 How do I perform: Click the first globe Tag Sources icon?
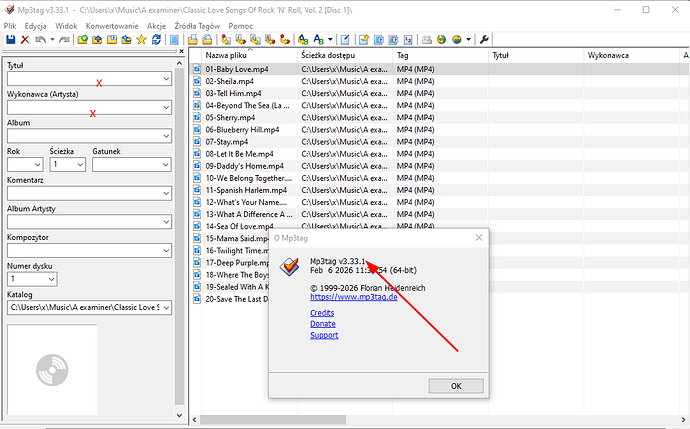click(441, 40)
